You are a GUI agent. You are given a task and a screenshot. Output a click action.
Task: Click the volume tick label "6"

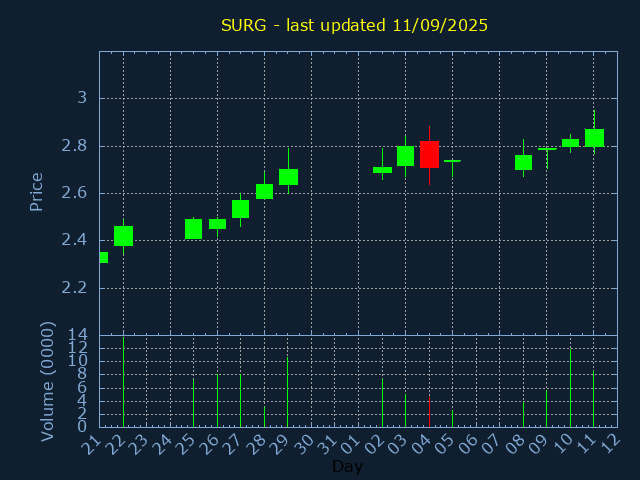pos(82,387)
